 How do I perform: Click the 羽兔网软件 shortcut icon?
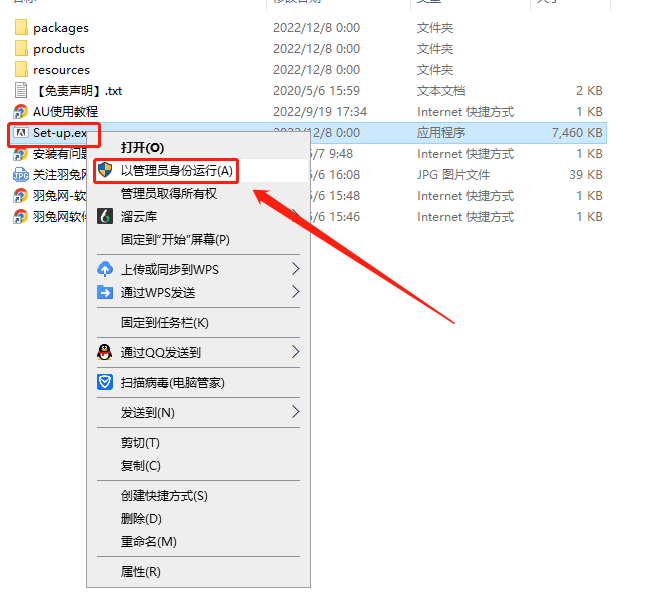click(x=21, y=216)
